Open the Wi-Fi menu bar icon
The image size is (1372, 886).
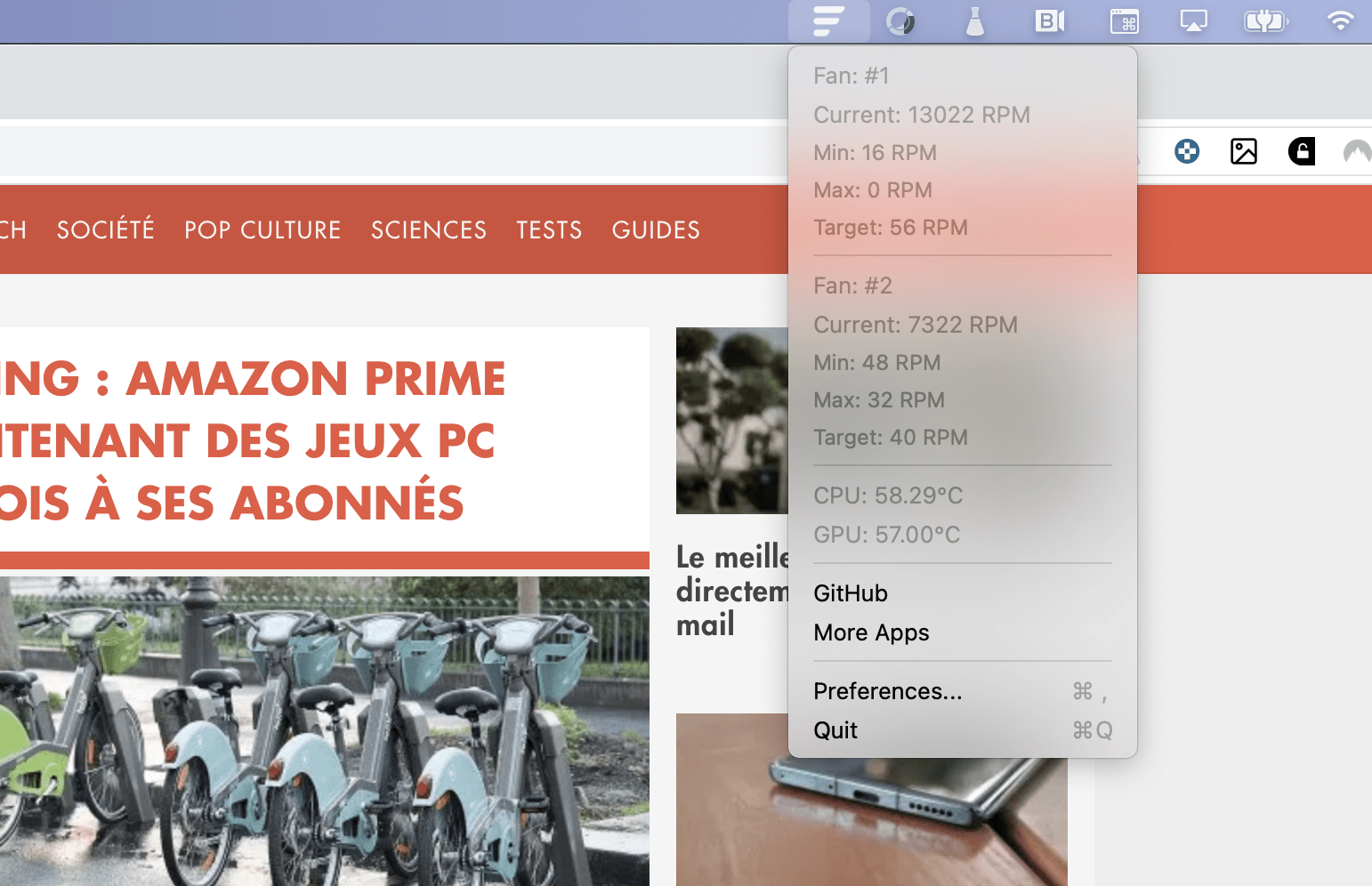[1340, 21]
